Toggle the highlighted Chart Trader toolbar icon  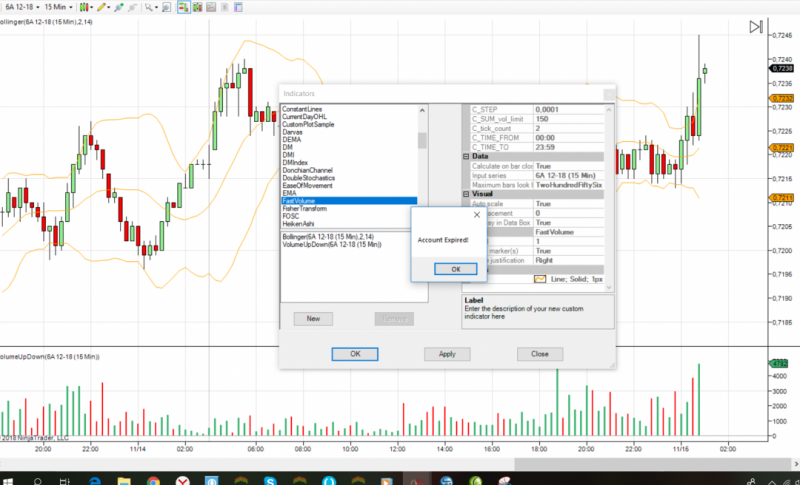tap(184, 7)
